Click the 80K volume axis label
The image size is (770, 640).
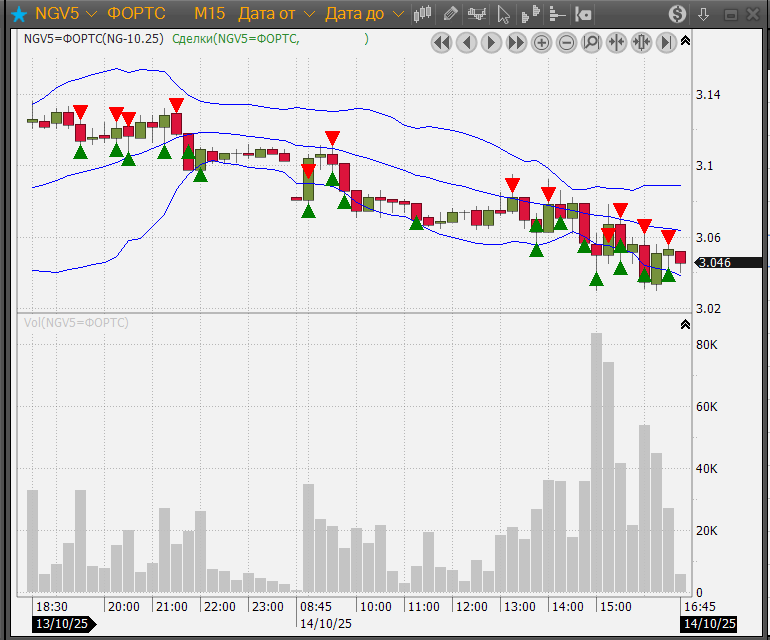707,345
